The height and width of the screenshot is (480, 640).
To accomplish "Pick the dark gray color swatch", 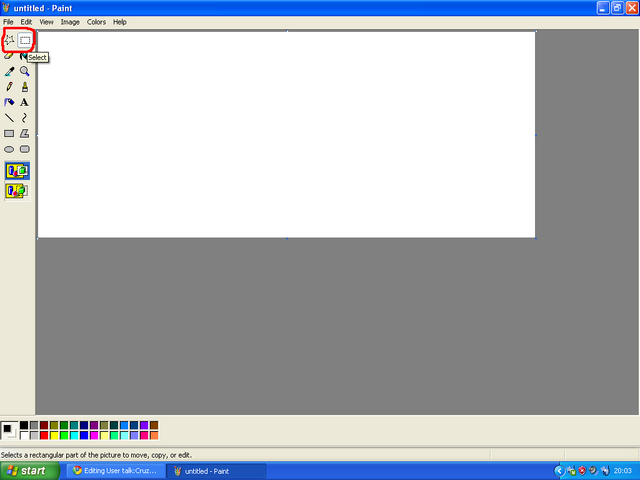I will click(x=34, y=426).
